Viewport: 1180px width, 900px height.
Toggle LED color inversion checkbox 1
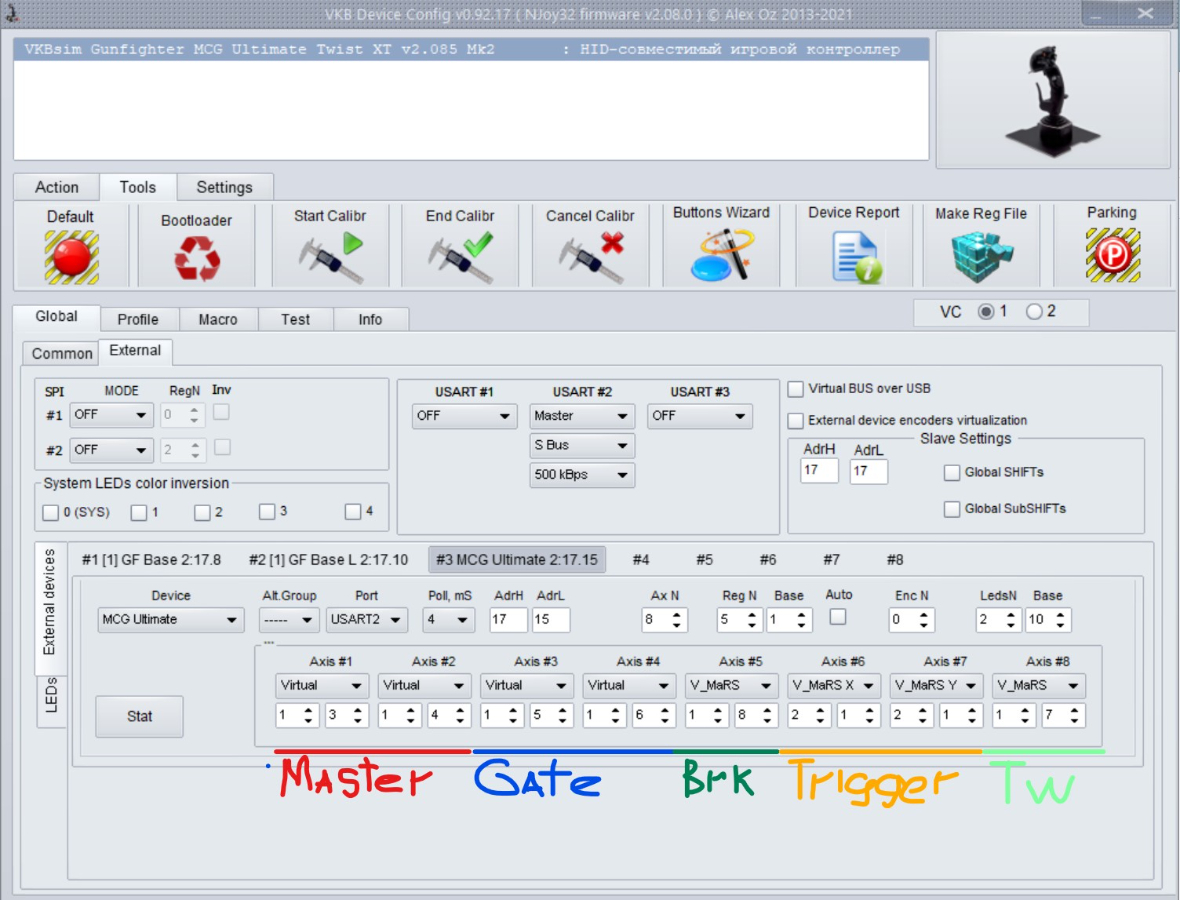138,512
